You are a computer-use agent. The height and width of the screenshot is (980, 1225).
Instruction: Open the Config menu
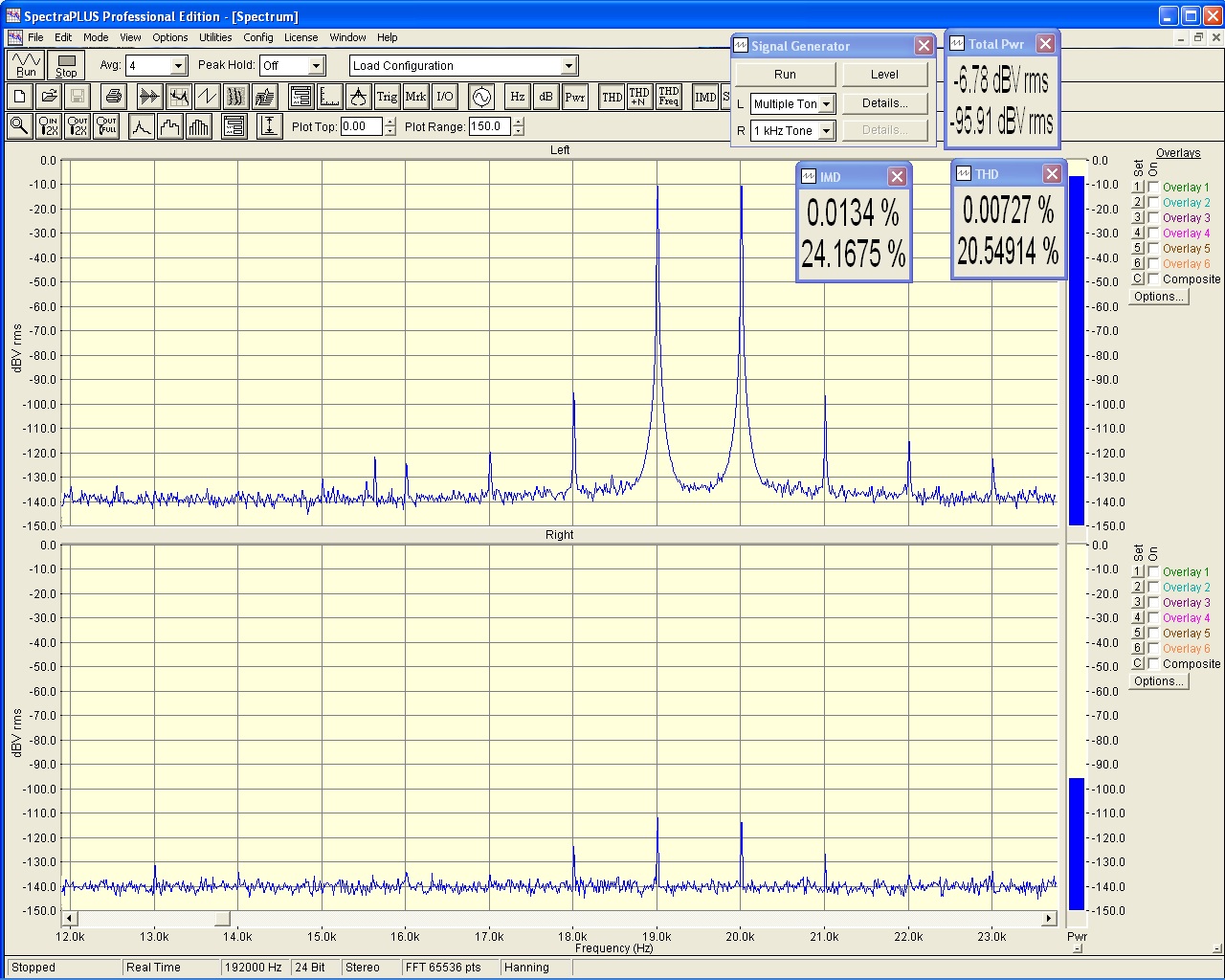(x=258, y=37)
